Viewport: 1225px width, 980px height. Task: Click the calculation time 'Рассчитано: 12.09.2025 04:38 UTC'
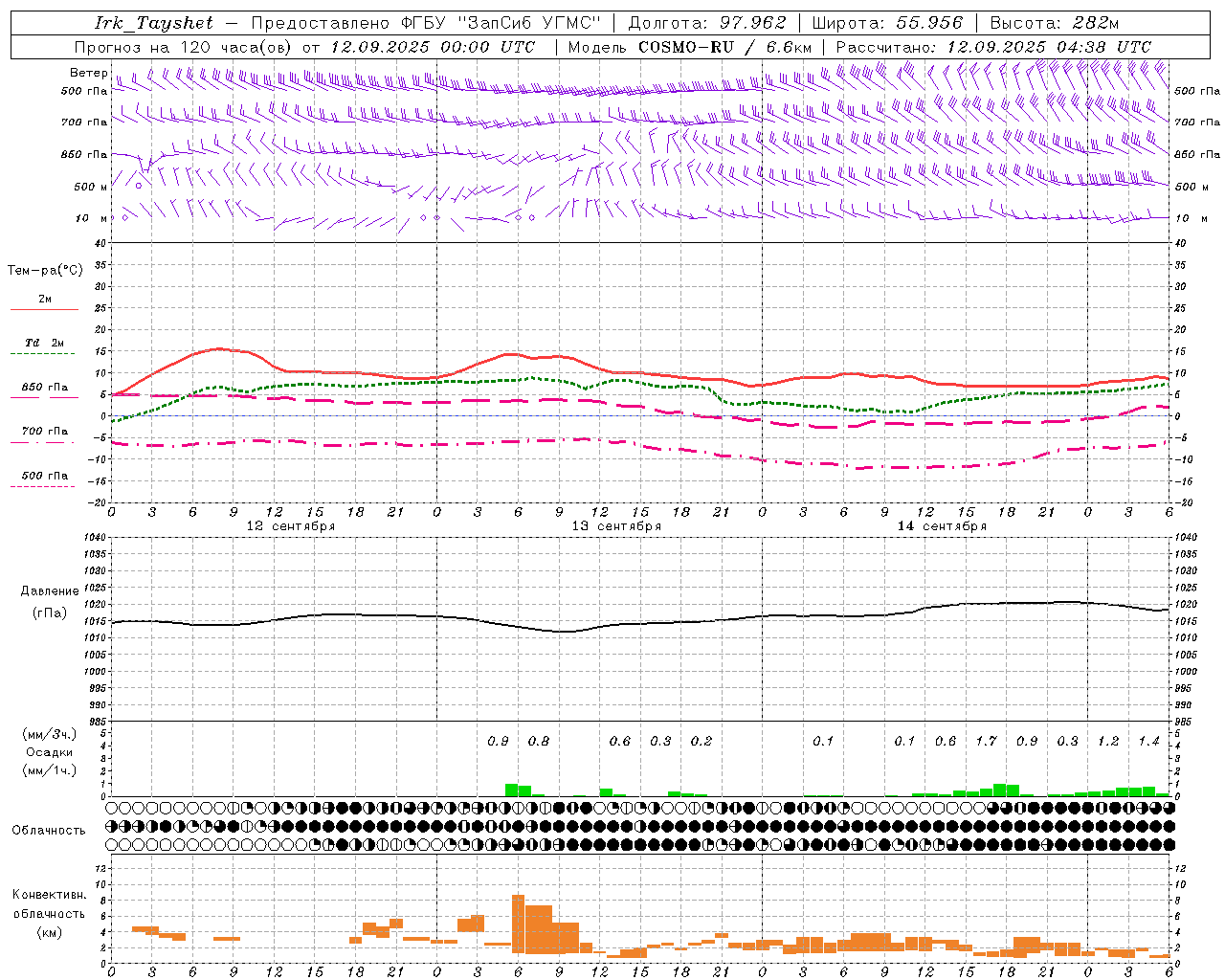(x=993, y=47)
